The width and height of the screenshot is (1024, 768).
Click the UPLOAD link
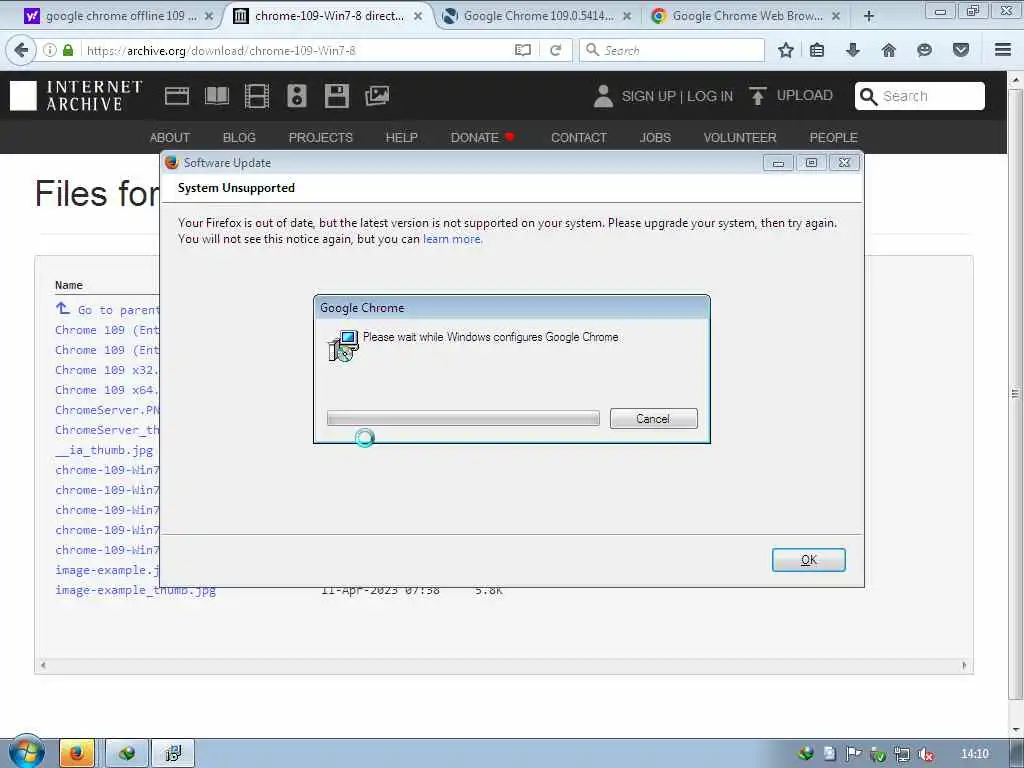(x=805, y=95)
